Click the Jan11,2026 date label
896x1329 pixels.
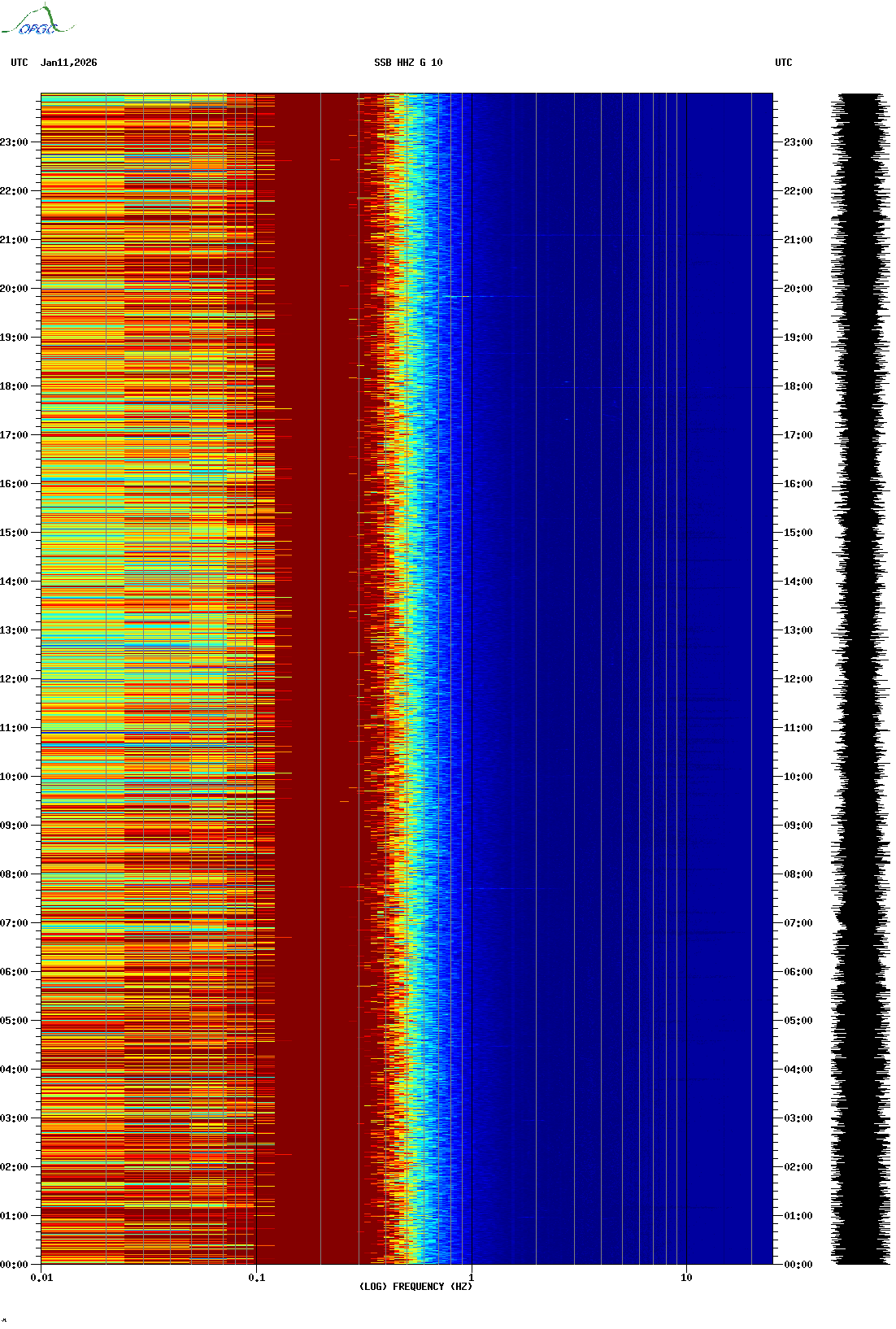(68, 63)
